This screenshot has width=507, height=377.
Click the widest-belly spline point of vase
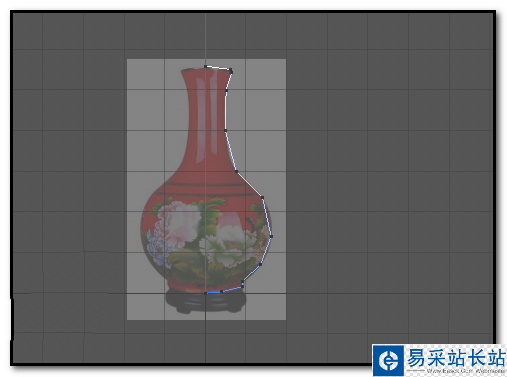pyautogui.click(x=271, y=236)
